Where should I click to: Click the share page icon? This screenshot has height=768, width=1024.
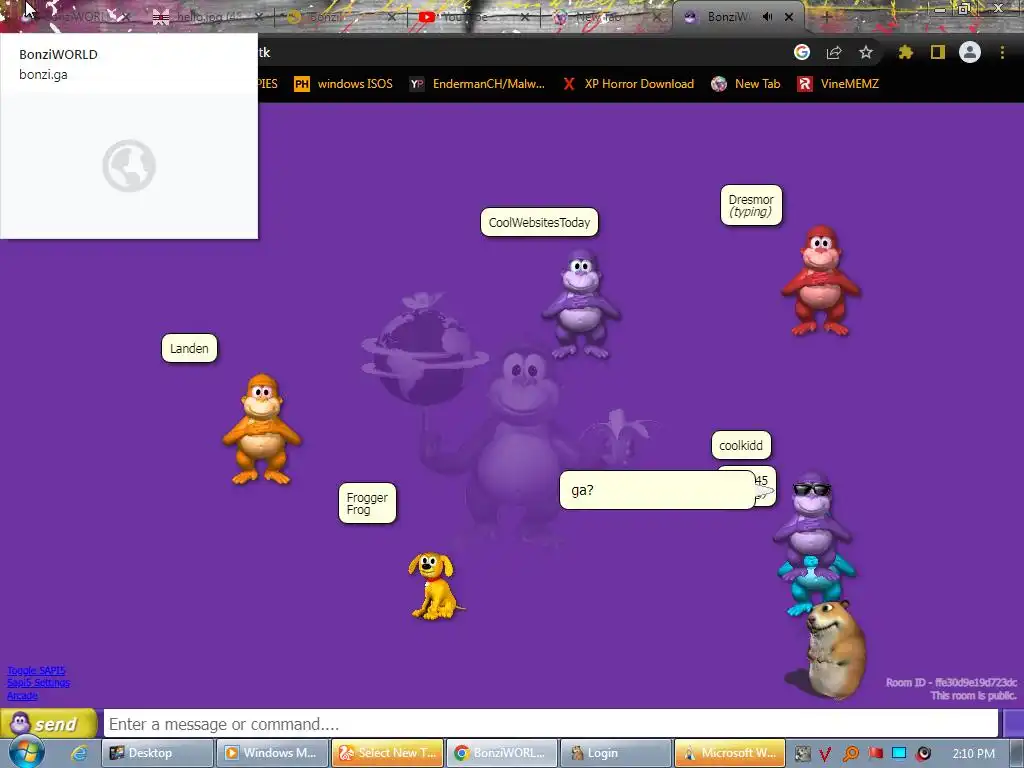click(x=834, y=52)
